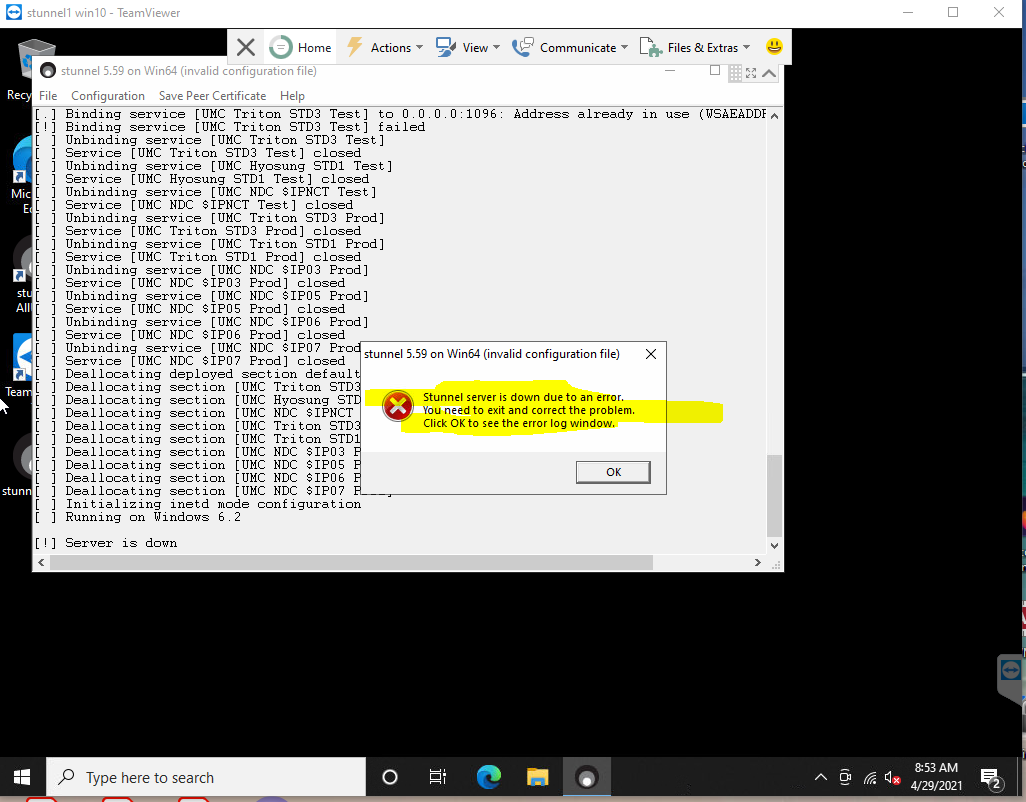Open the Microsoft Edge taskbar icon
This screenshot has width=1026, height=802.
(488, 777)
